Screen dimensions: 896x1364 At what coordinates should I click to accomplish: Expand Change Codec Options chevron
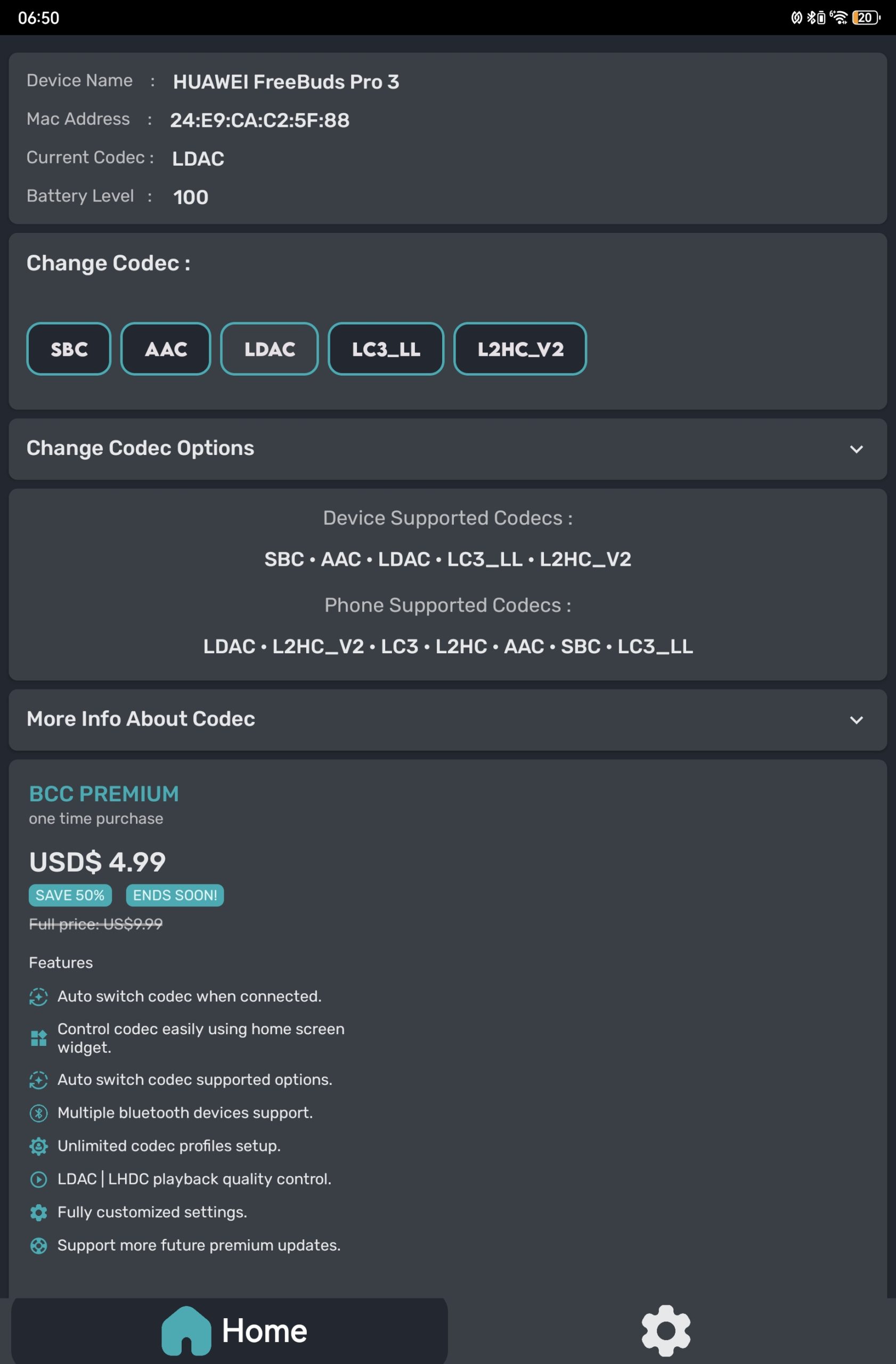point(856,449)
